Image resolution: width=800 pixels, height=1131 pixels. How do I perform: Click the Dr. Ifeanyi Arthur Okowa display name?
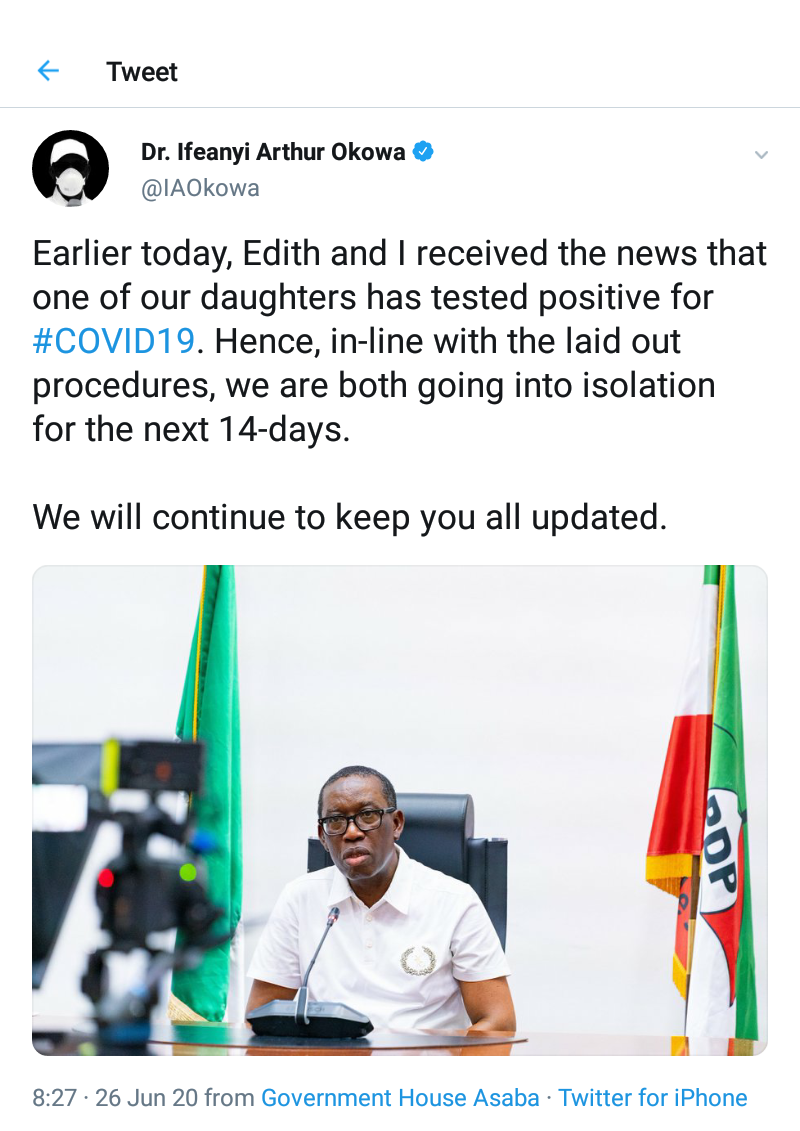(273, 152)
